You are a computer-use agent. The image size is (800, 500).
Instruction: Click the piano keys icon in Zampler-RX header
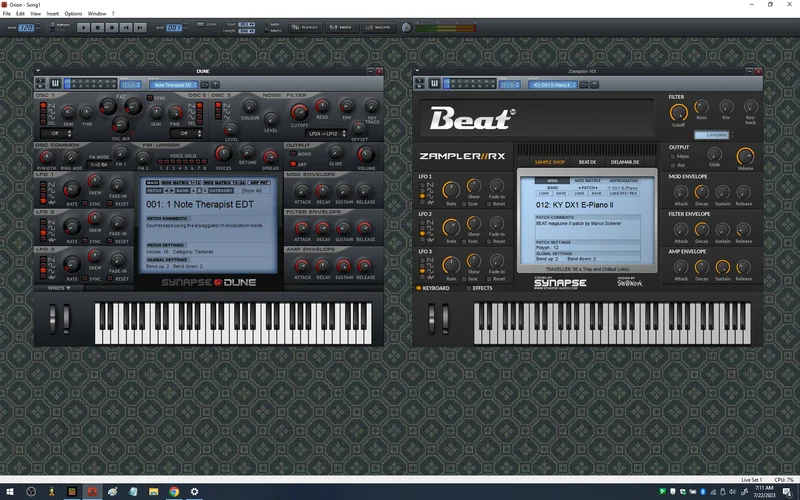[x=434, y=85]
